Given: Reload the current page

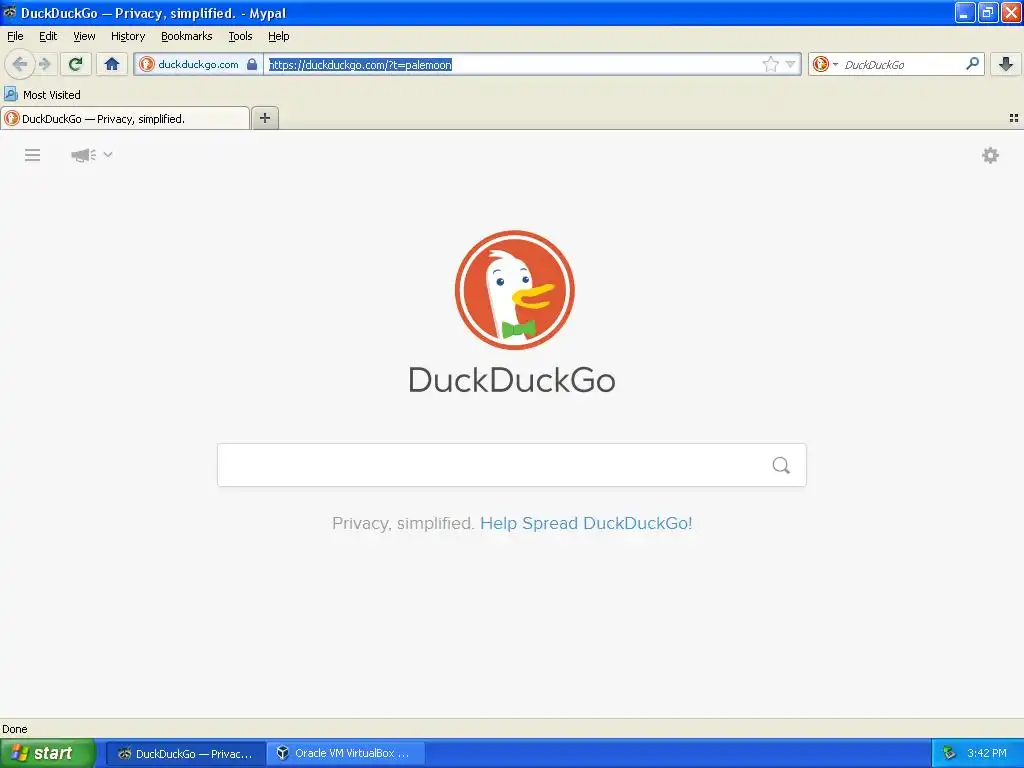Looking at the screenshot, I should click(76, 64).
